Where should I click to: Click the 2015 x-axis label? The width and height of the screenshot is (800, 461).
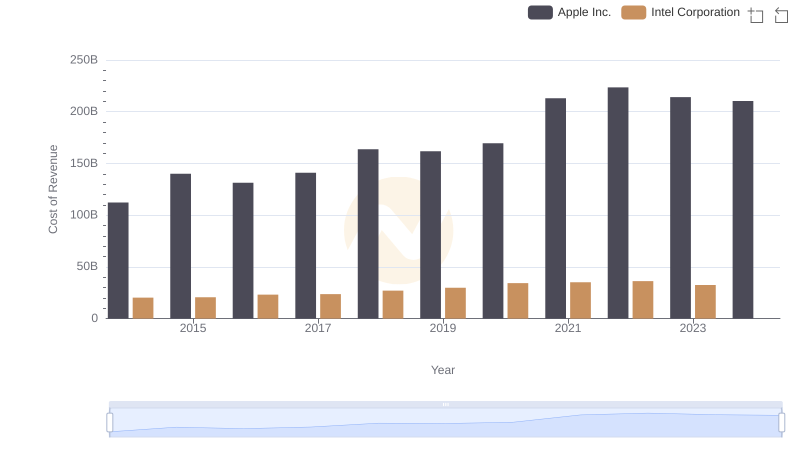pos(193,328)
